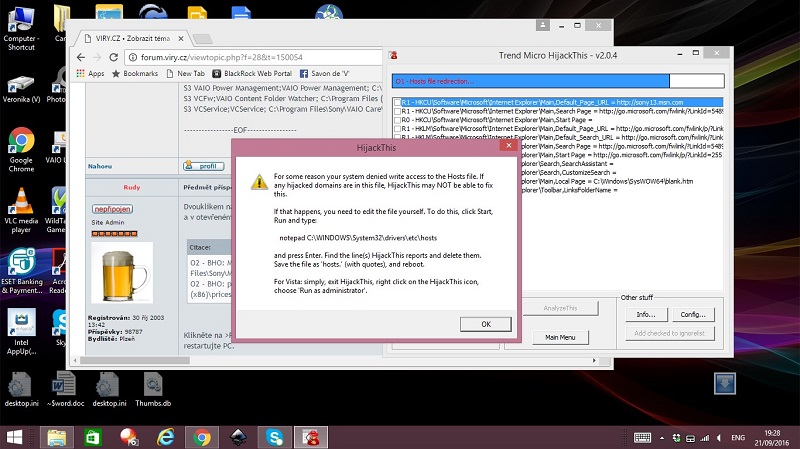This screenshot has width=800, height=449.
Task: Open Rudy's username link
Action: [x=132, y=187]
